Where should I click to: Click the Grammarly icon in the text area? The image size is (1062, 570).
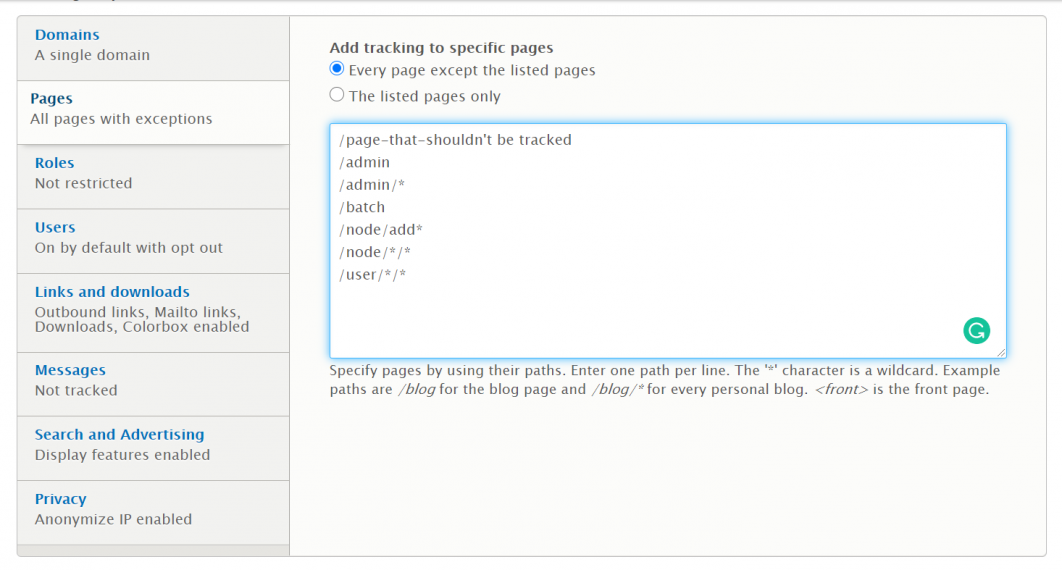pyautogui.click(x=976, y=331)
